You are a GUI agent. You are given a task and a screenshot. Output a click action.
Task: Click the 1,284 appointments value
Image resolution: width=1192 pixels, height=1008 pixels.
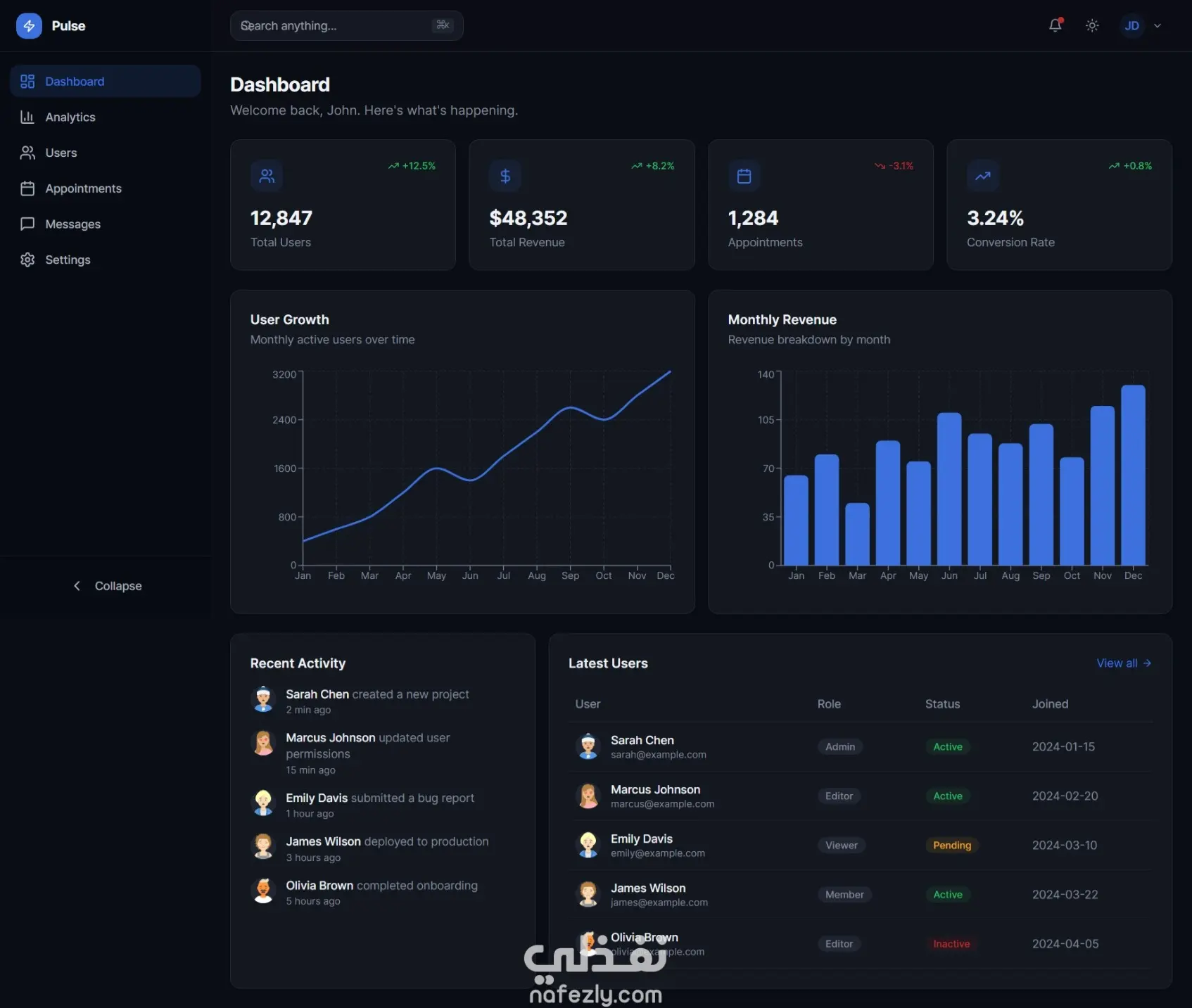pos(753,218)
